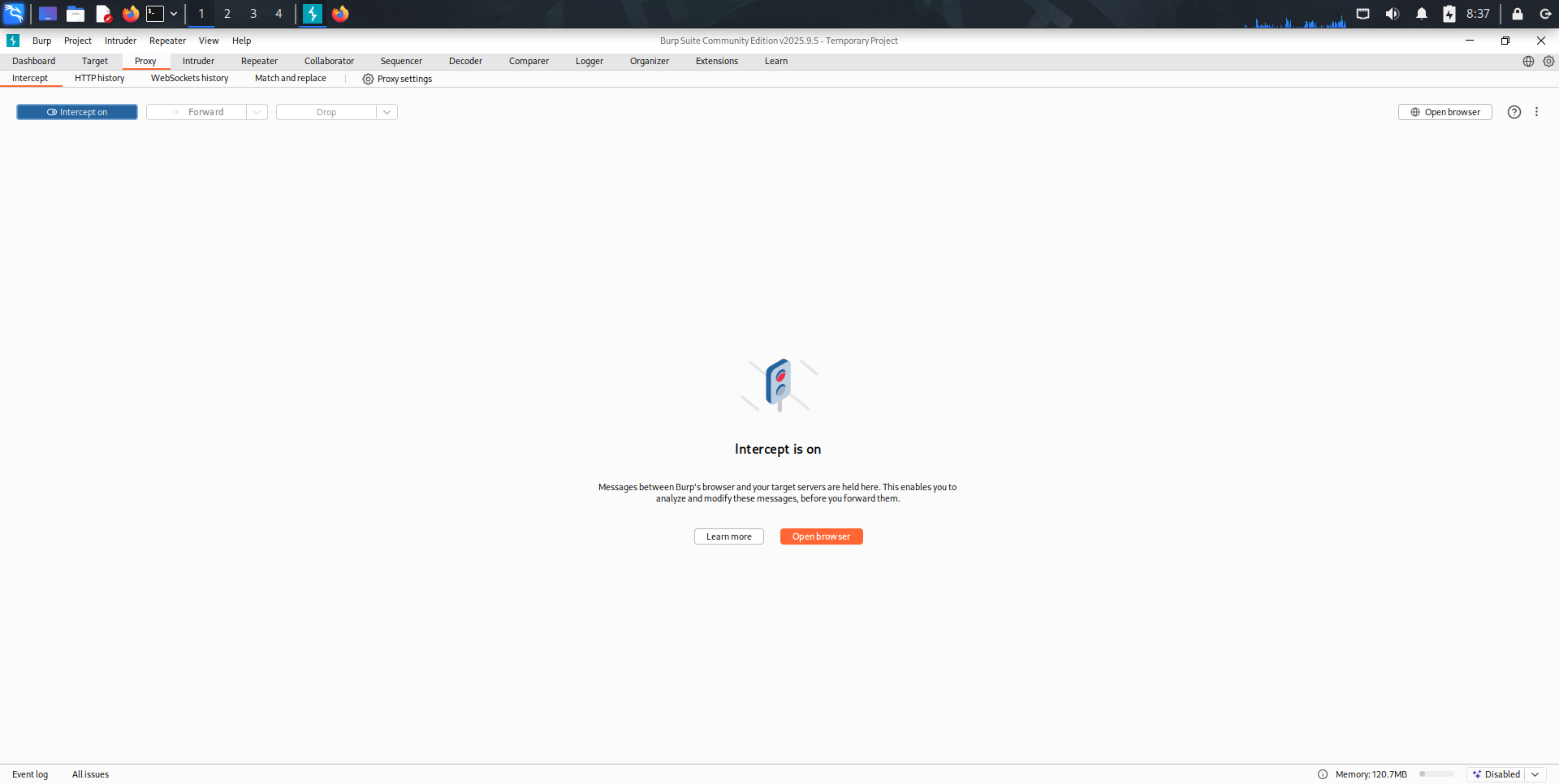1559x784 pixels.
Task: Switch to workspace 2
Action: (227, 14)
